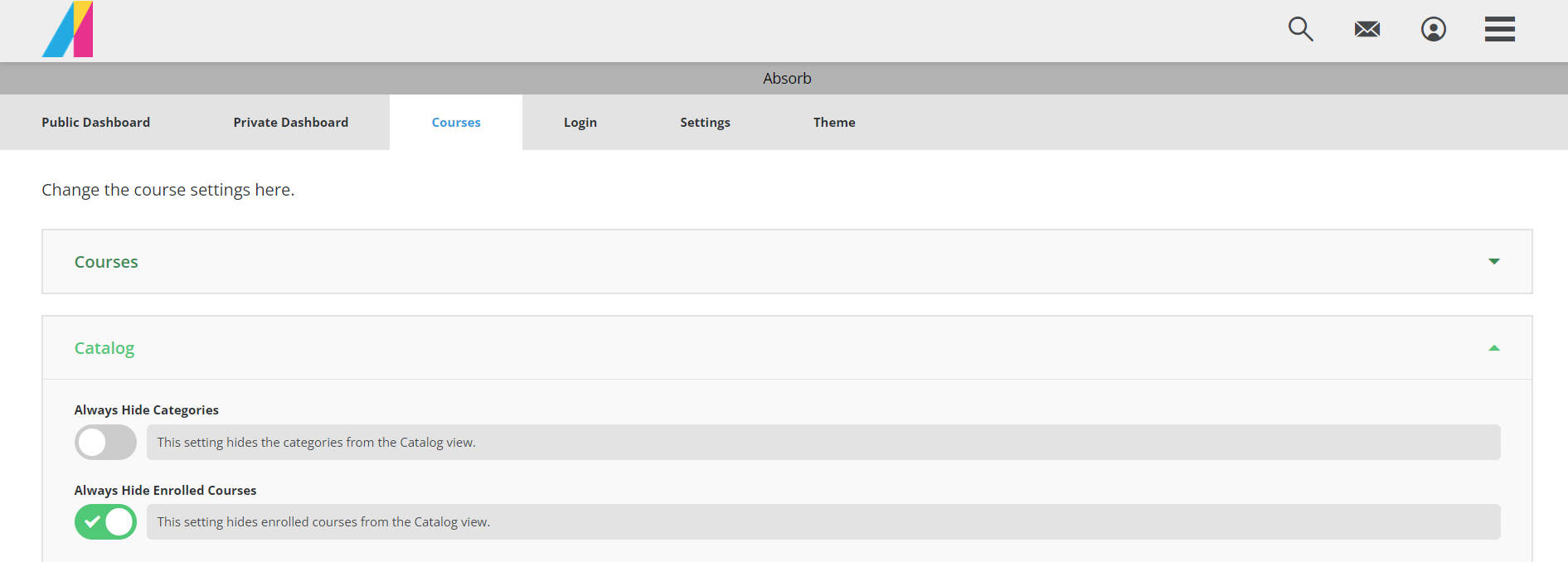This screenshot has height=562, width=1568.
Task: Click 'Change the course settings here.' text
Action: coord(168,190)
